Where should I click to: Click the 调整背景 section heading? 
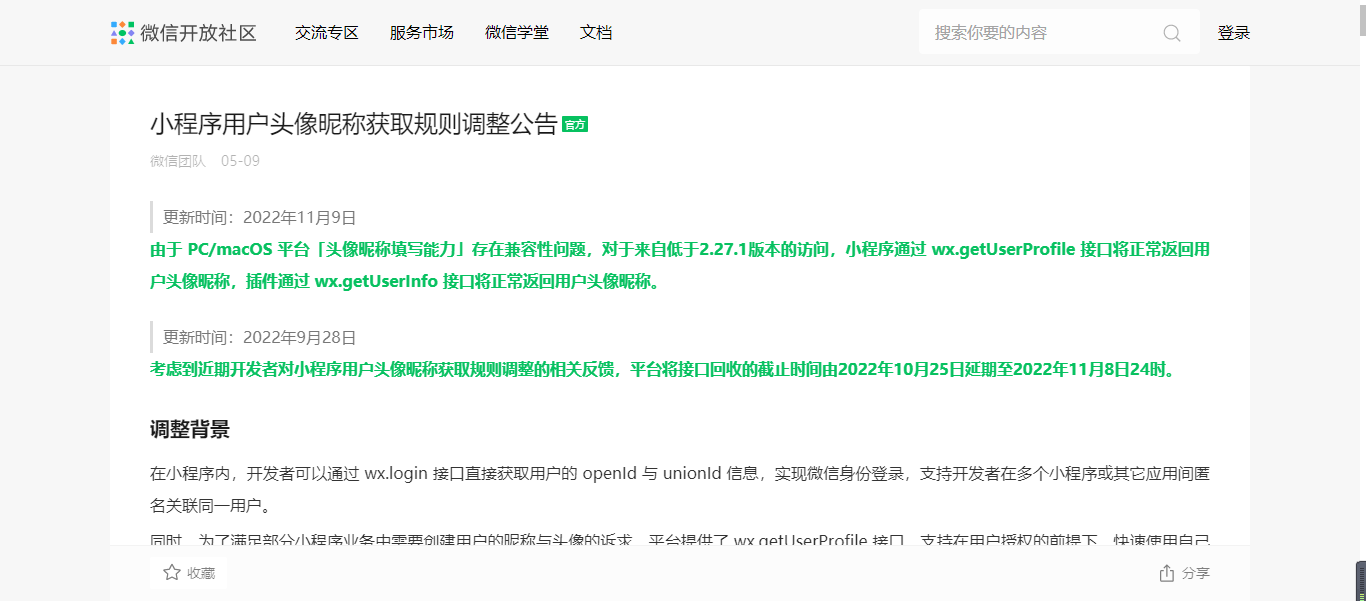tap(190, 430)
